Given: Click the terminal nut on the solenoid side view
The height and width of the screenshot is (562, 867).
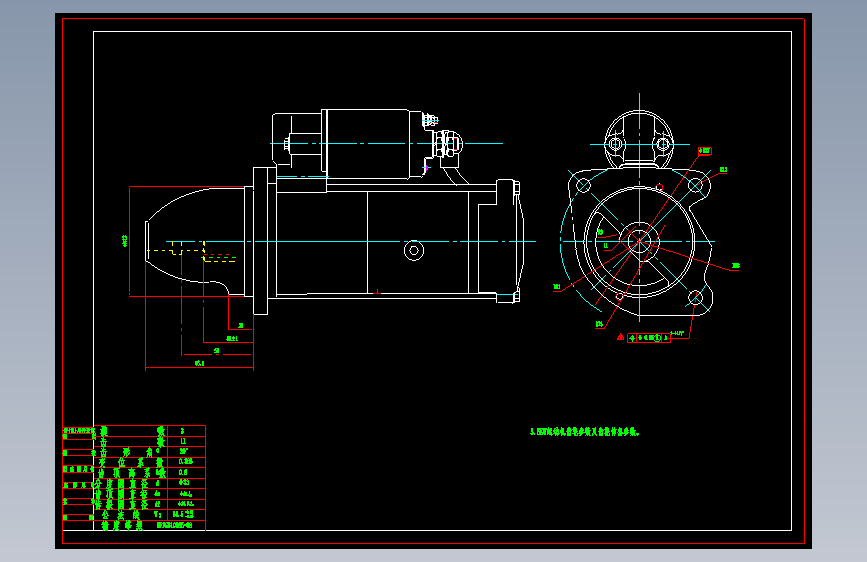Looking at the screenshot, I should coord(448,144).
